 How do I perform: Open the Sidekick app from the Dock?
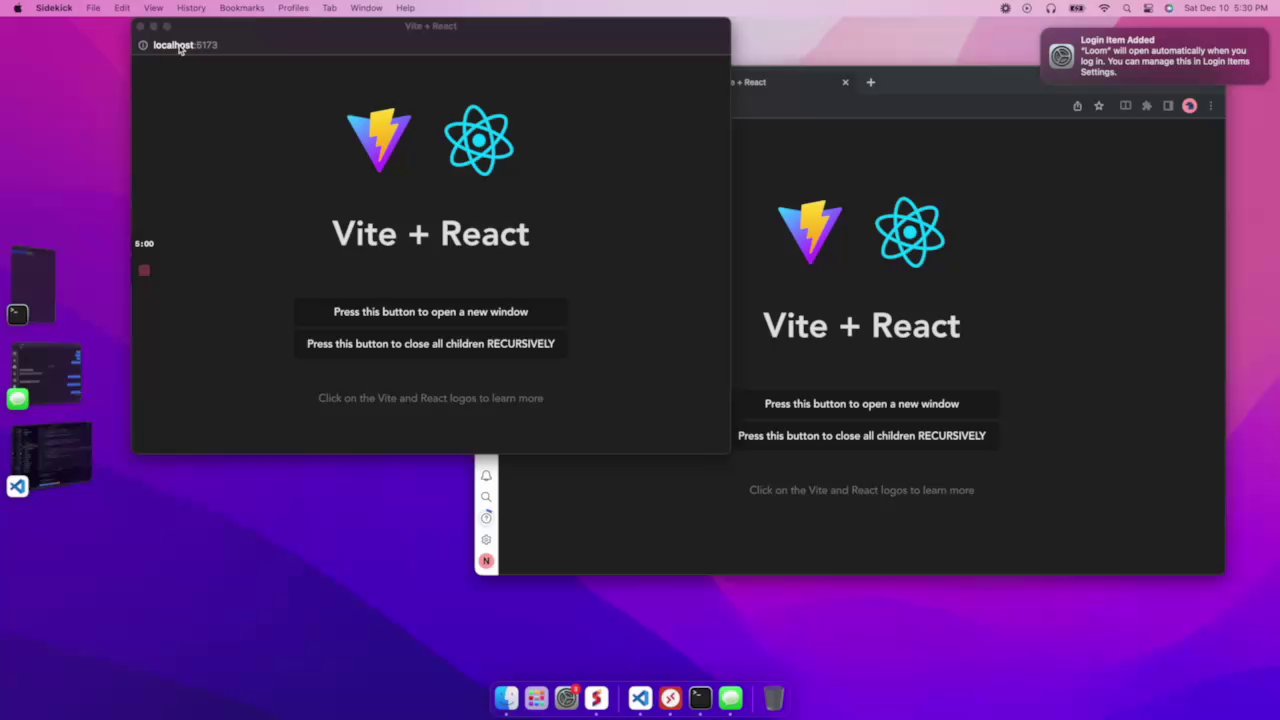(597, 697)
